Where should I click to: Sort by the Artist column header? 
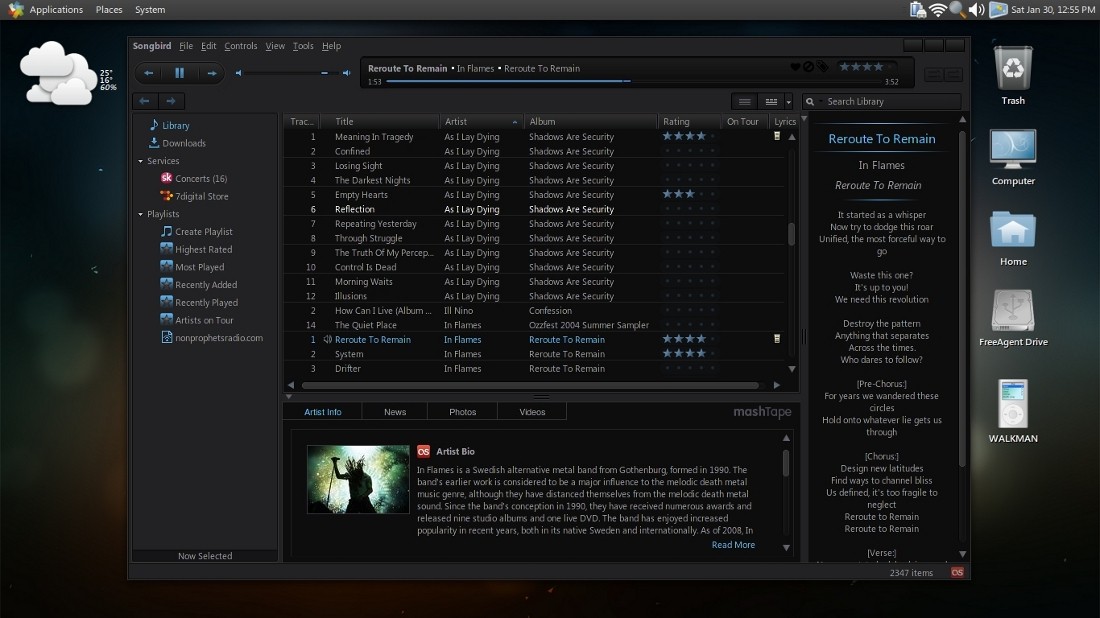click(481, 121)
